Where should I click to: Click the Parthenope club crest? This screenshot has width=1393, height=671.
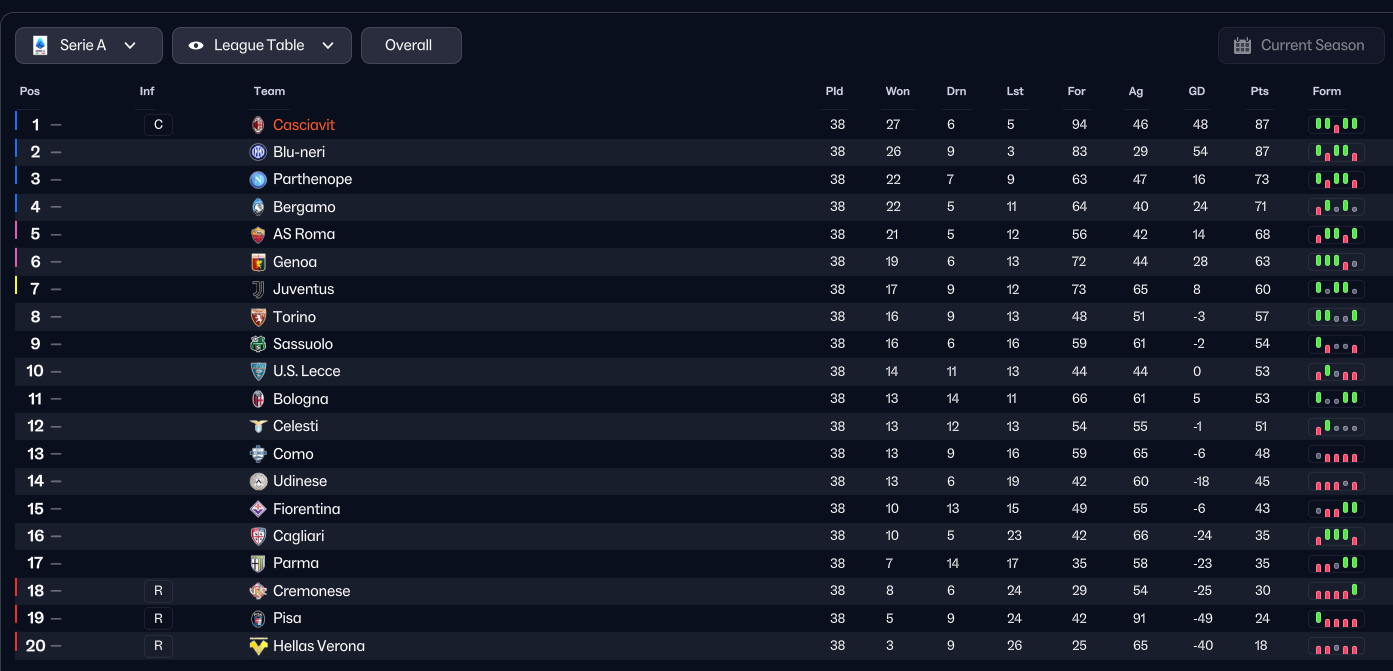[258, 180]
